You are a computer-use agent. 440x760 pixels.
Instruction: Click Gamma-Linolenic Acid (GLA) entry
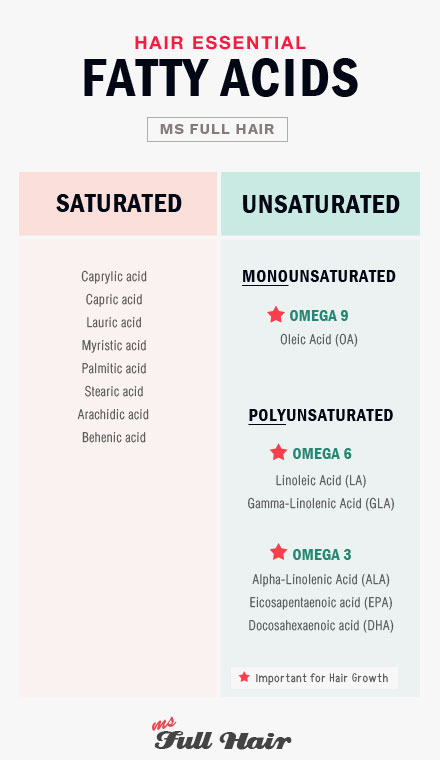[321, 504]
